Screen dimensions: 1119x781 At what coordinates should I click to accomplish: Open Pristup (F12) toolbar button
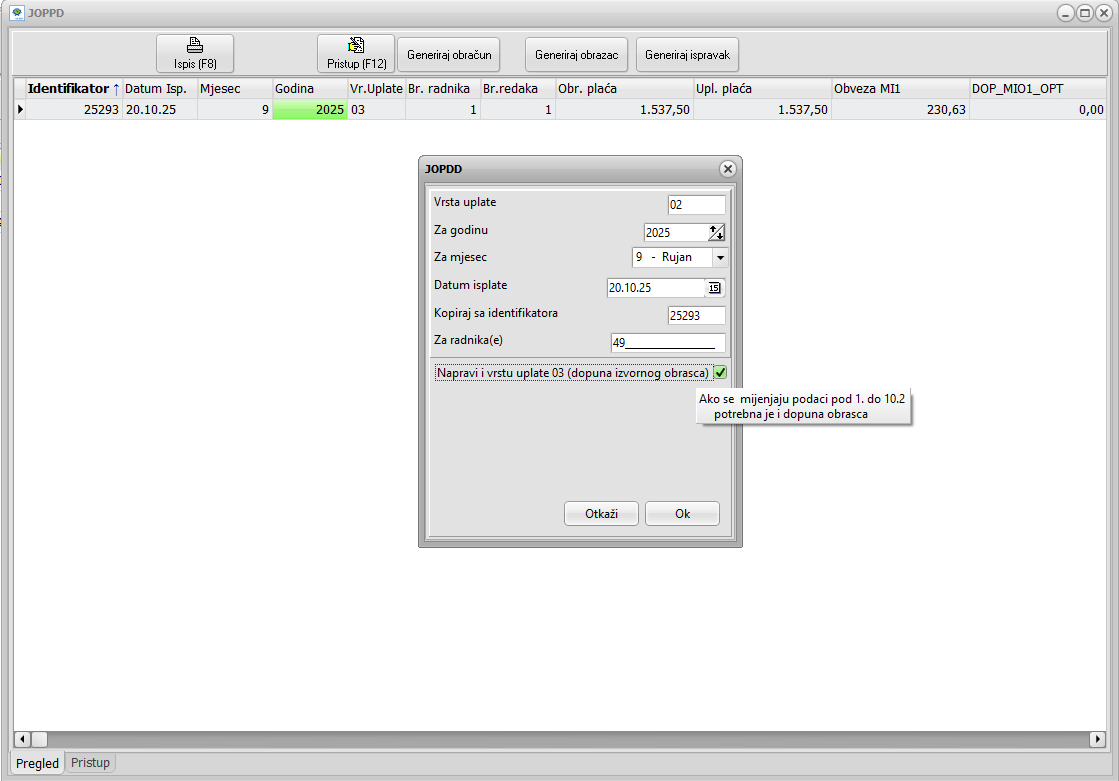click(356, 53)
